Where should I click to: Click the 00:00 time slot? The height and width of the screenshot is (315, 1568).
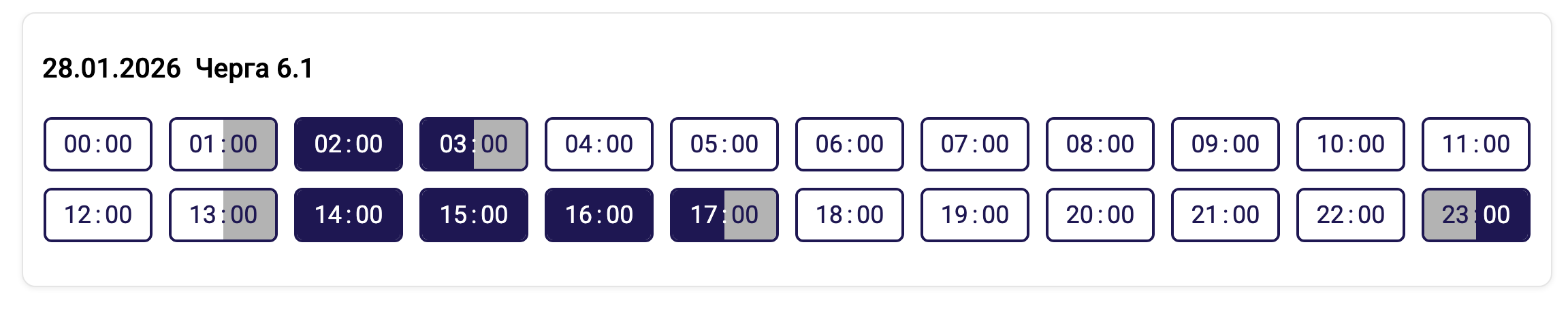point(98,144)
